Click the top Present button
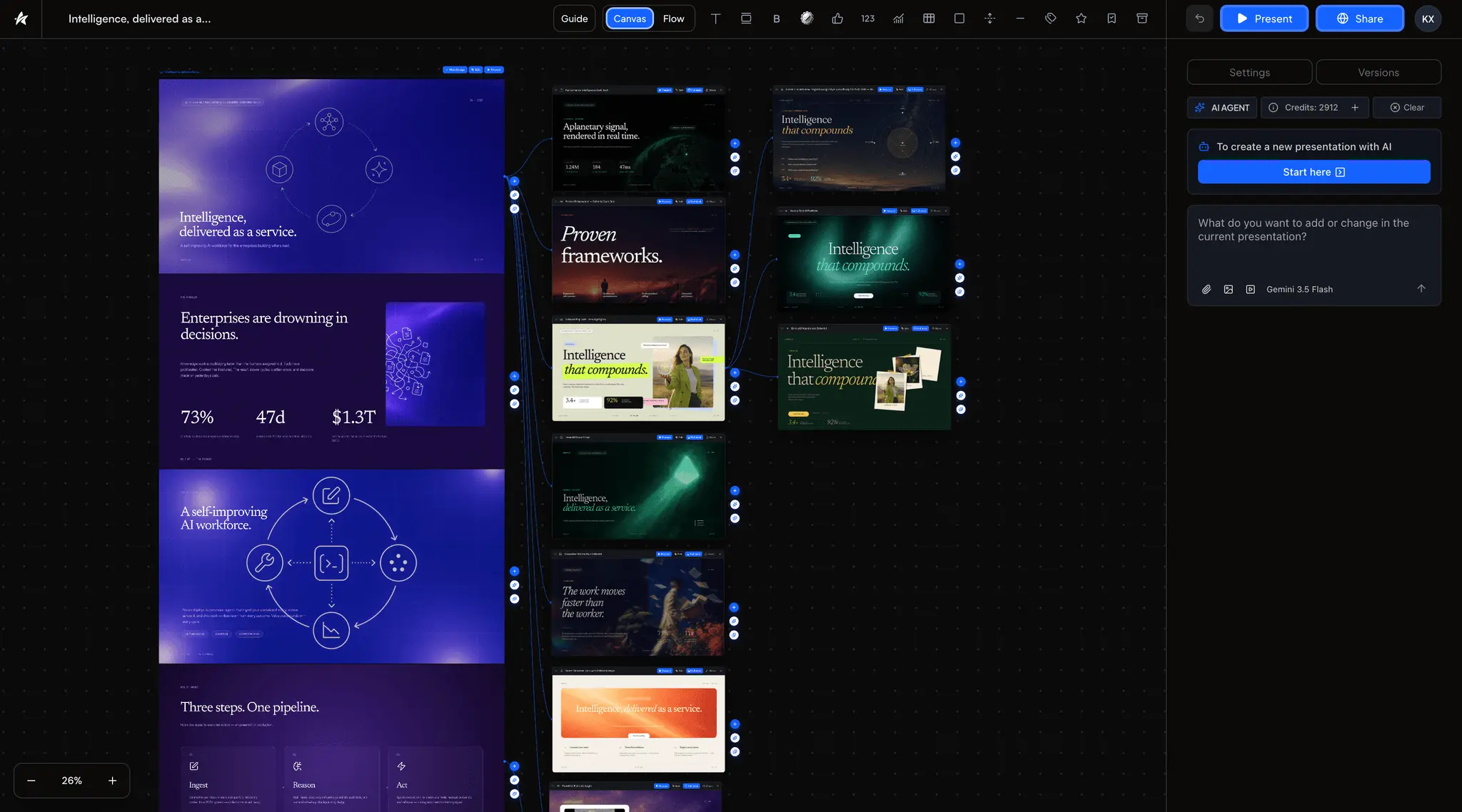The width and height of the screenshot is (1462, 812). point(1264,19)
